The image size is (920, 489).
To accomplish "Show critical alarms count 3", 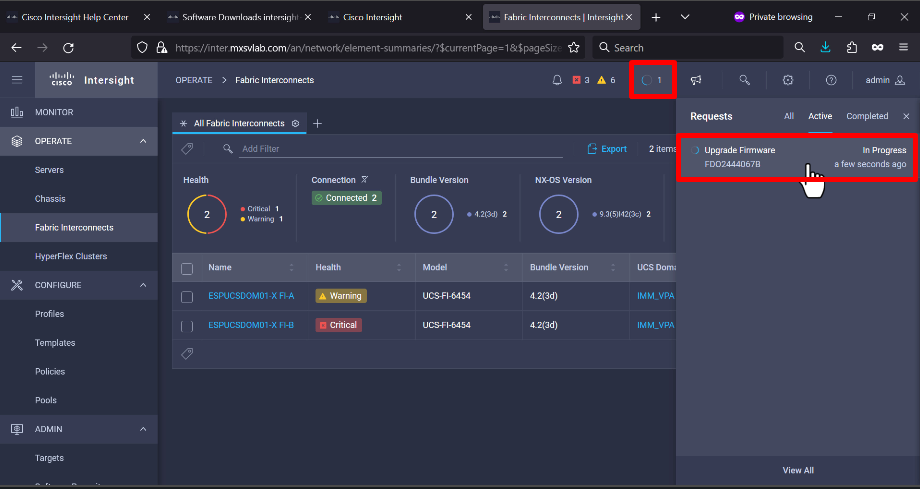I will pyautogui.click(x=581, y=80).
